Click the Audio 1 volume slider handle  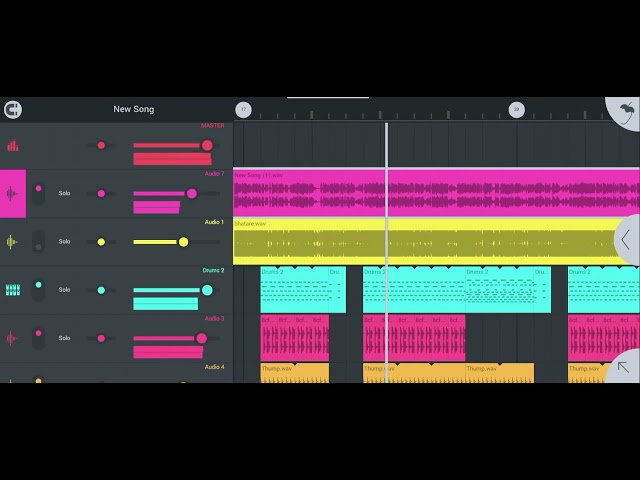point(184,242)
